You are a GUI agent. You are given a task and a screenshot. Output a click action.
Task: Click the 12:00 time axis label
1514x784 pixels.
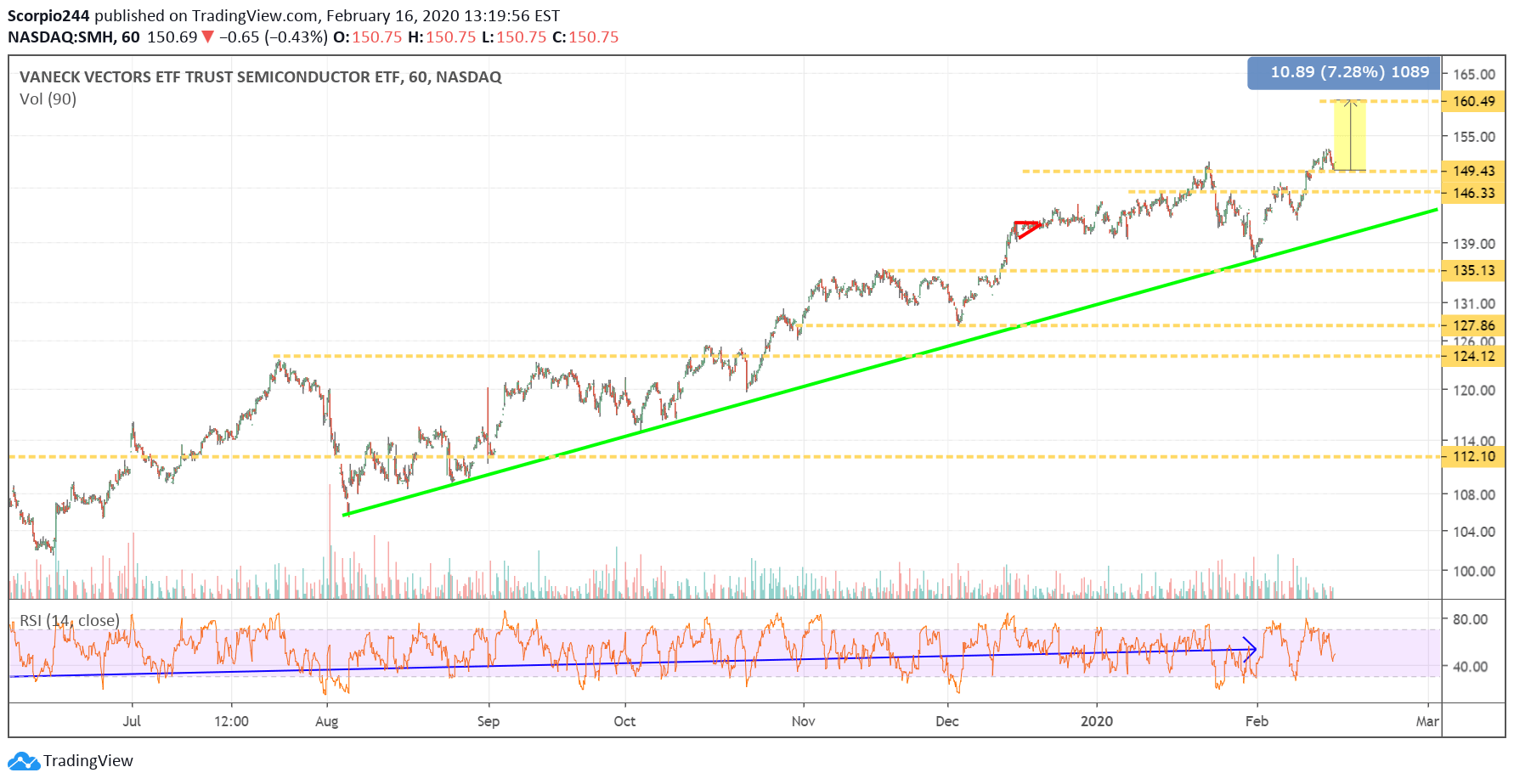[231, 721]
